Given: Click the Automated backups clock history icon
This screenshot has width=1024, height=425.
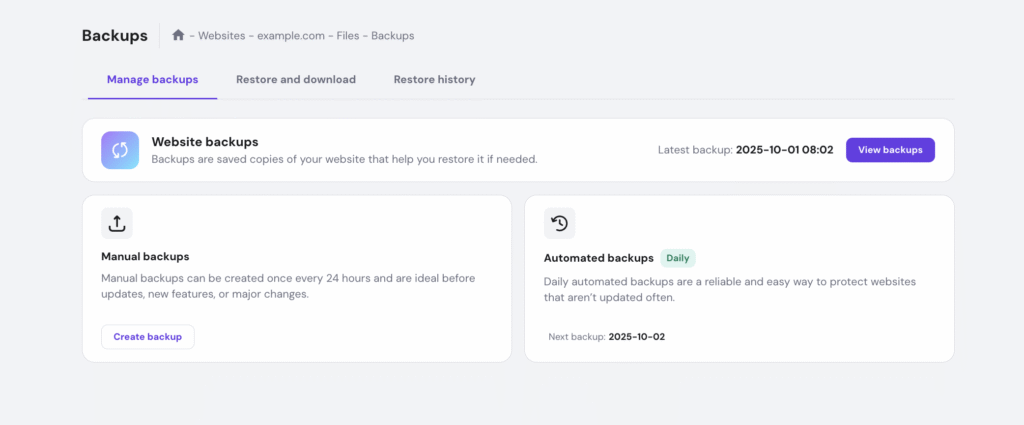Looking at the screenshot, I should 560,223.
